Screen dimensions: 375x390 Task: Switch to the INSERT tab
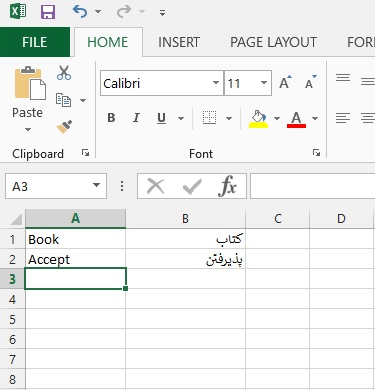pos(179,42)
